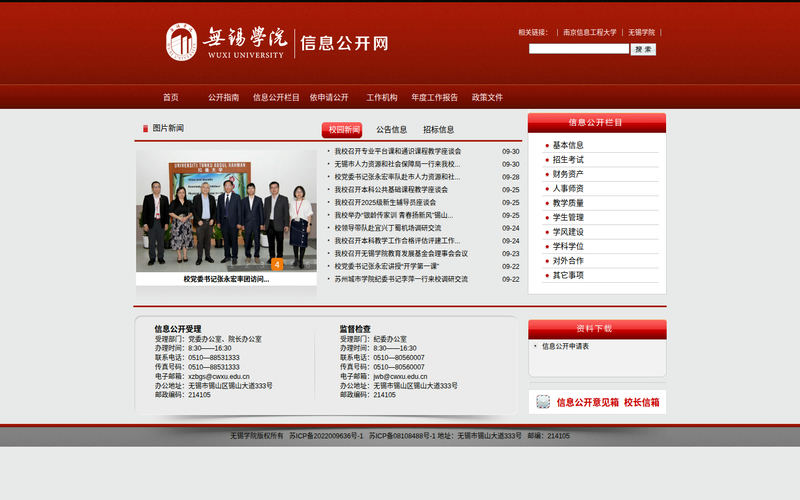Open footer record 苏ICP备08108488号-1
Screen dimensions: 800x500
click(402, 436)
